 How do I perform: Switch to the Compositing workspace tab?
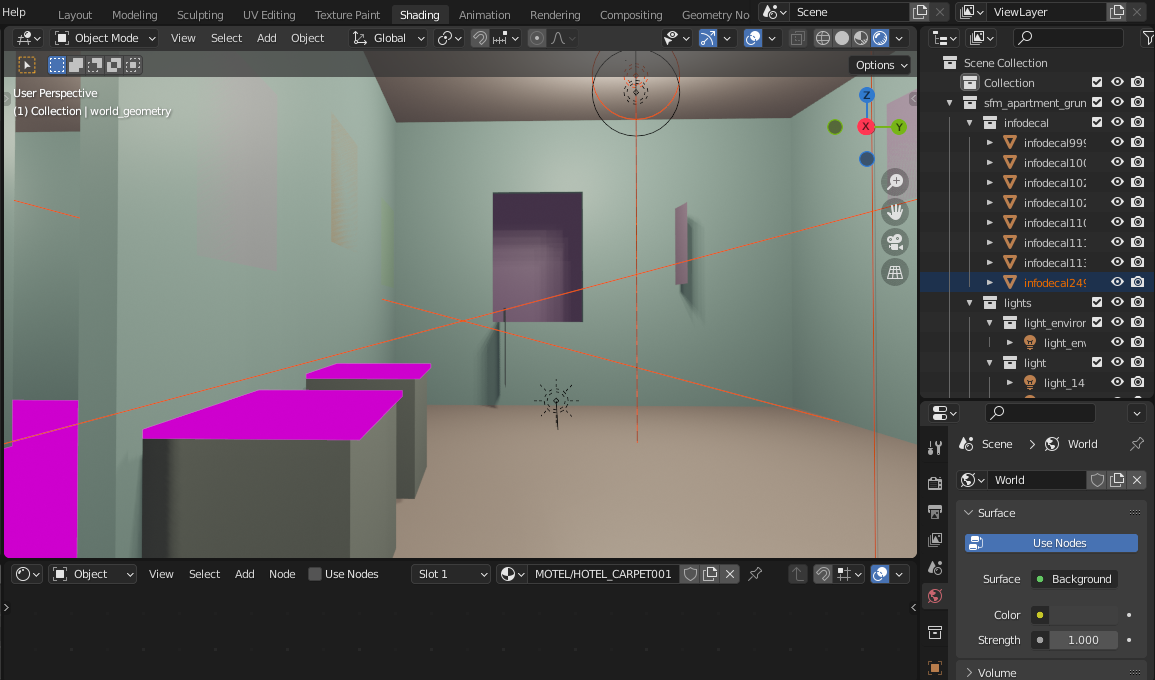(x=631, y=14)
